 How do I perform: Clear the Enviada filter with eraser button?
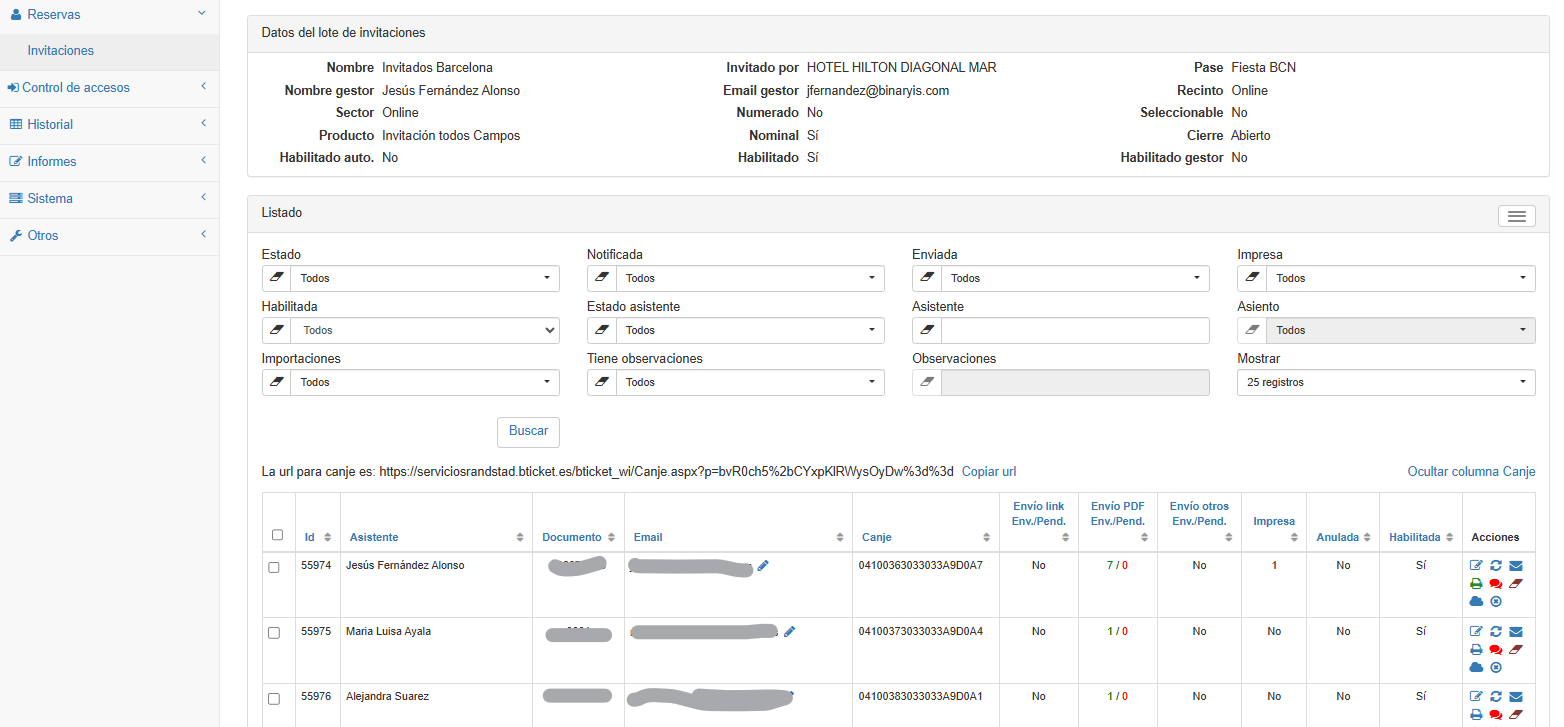[927, 278]
